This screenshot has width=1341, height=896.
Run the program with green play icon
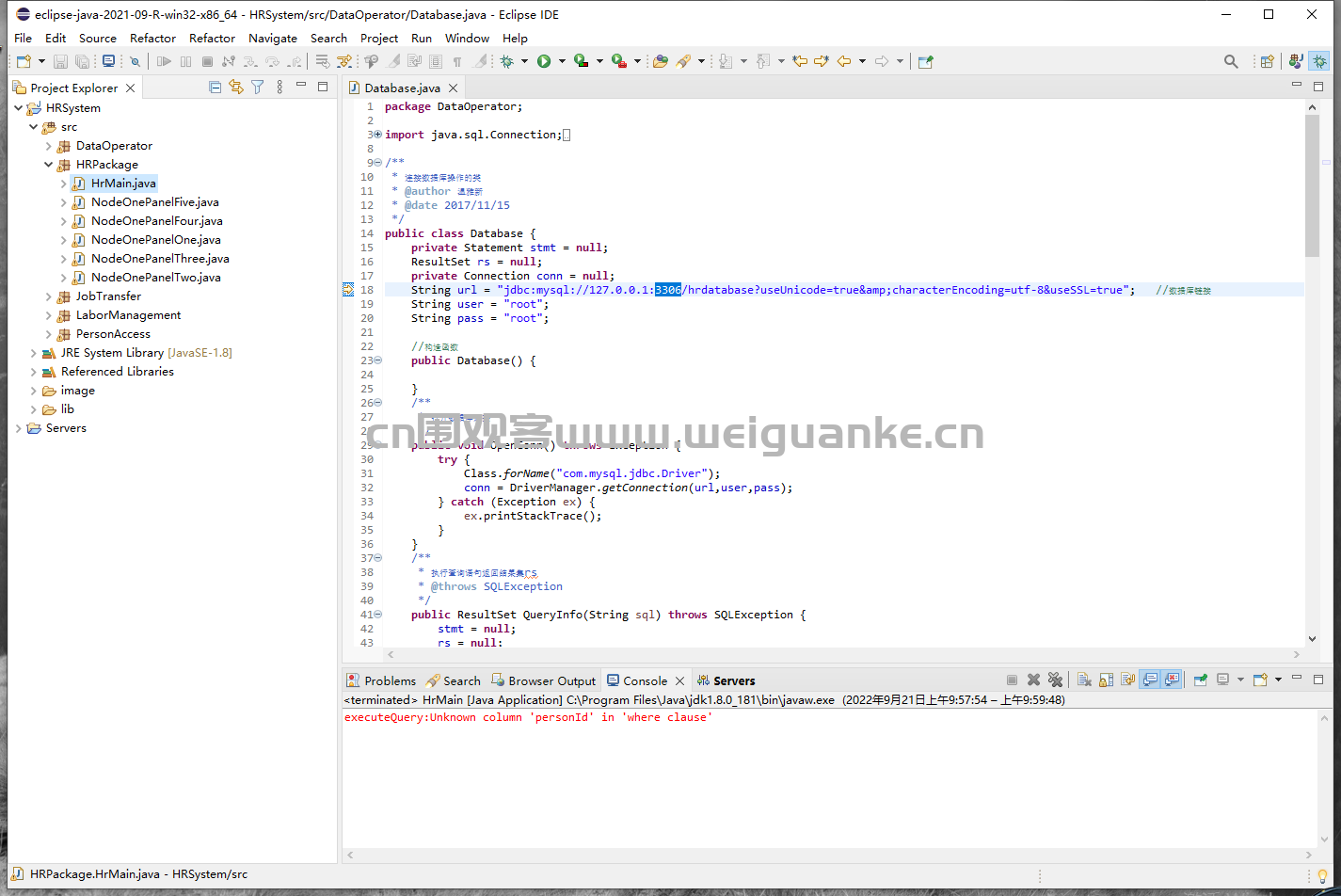tap(544, 61)
